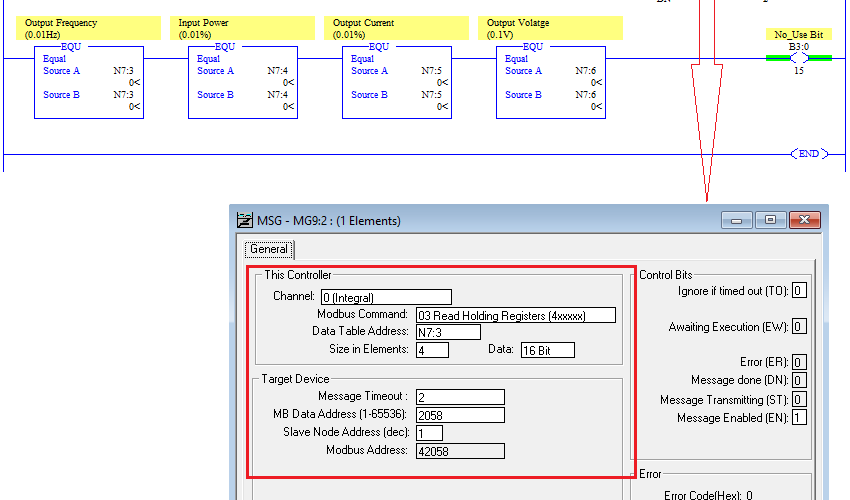850x500 pixels.
Task: Edit MB Data Address field 2058
Action: click(460, 415)
